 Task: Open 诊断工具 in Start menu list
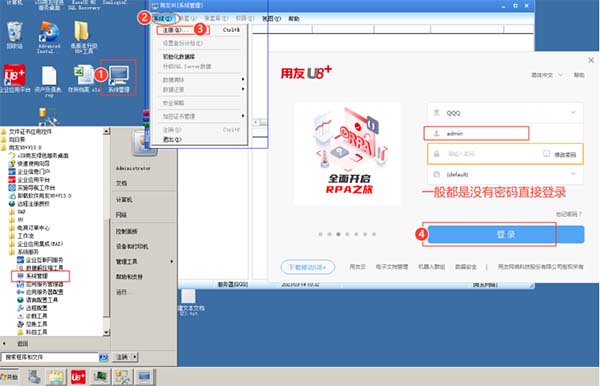(x=33, y=316)
